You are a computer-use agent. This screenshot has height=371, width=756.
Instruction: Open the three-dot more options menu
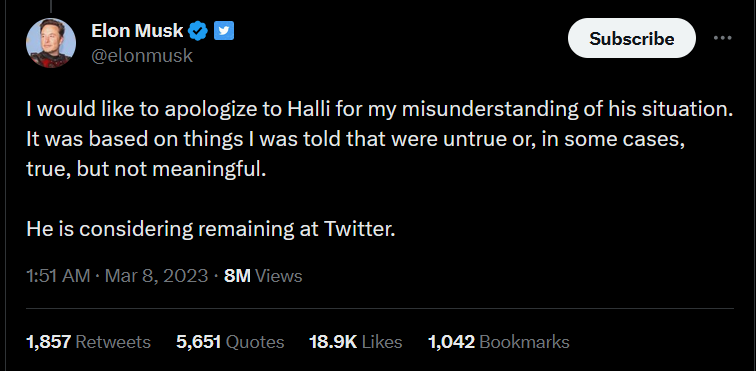click(722, 38)
